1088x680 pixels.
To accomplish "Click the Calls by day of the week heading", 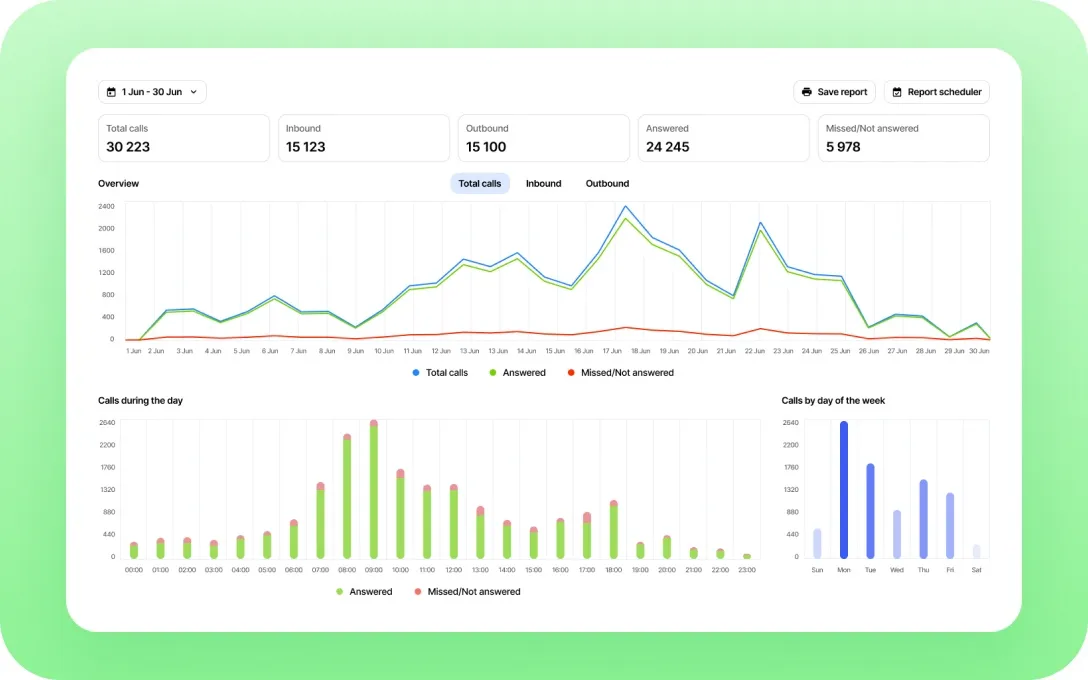I will pyautogui.click(x=833, y=400).
